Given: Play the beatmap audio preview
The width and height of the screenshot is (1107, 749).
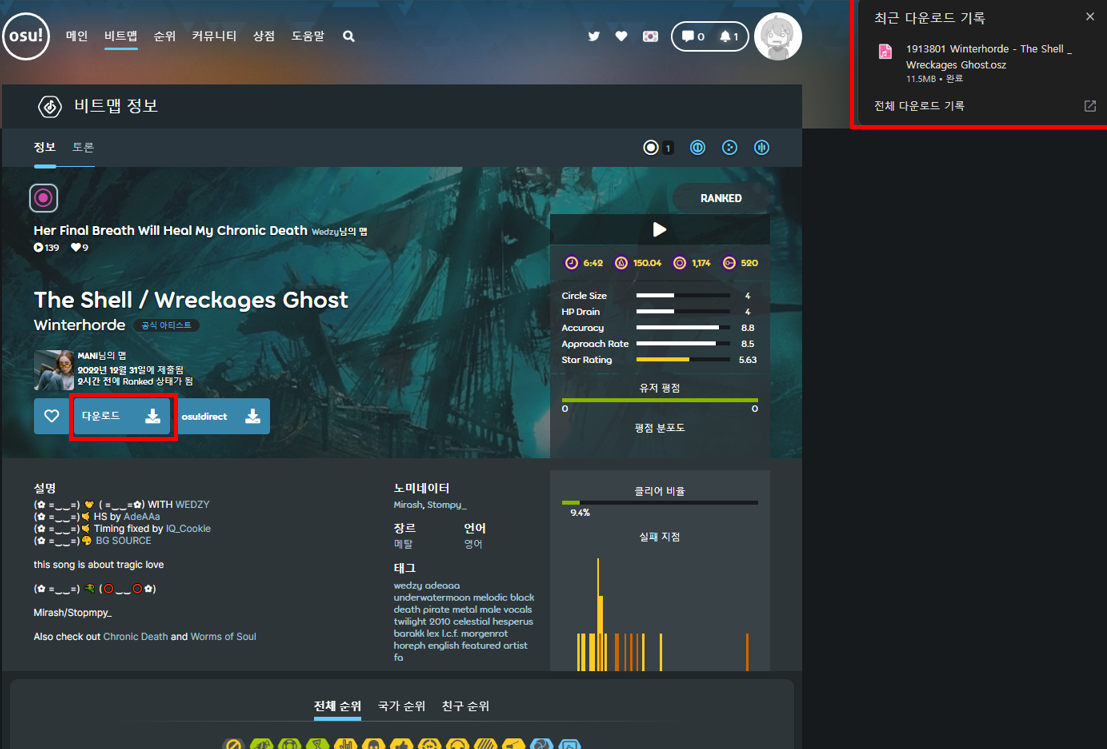Looking at the screenshot, I should click(x=659, y=229).
